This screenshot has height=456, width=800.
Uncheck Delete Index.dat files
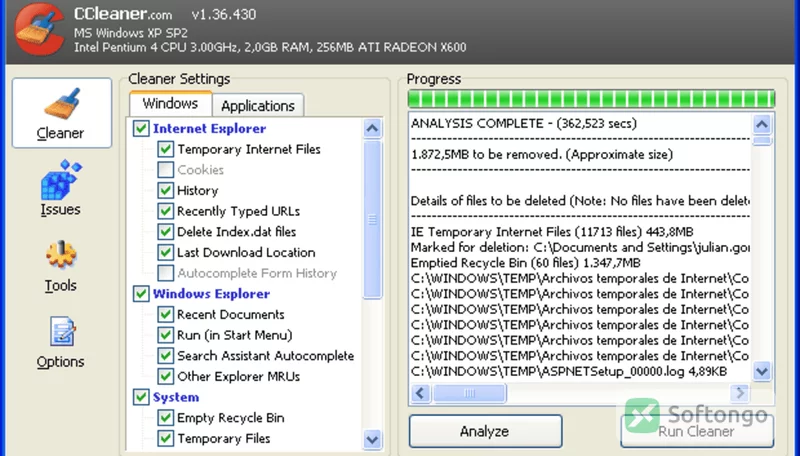point(165,232)
